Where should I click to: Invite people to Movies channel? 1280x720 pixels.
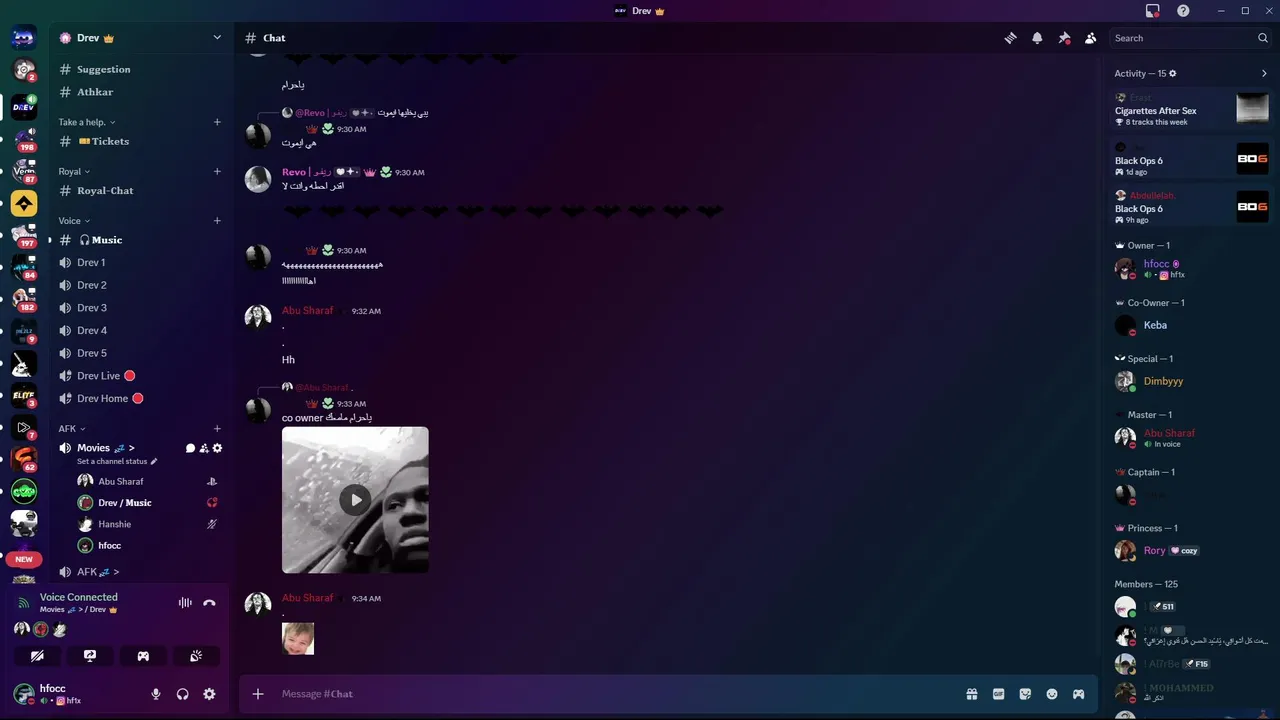pos(204,448)
